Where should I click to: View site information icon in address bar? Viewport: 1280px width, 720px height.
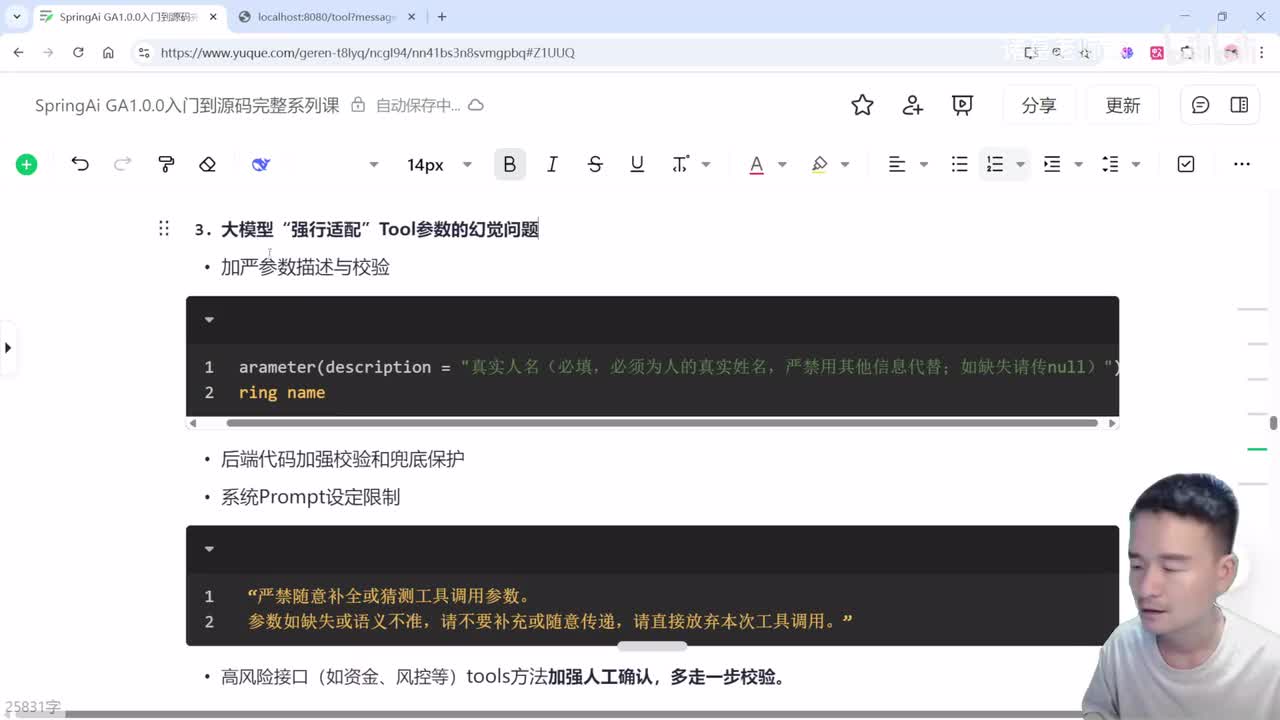[143, 52]
